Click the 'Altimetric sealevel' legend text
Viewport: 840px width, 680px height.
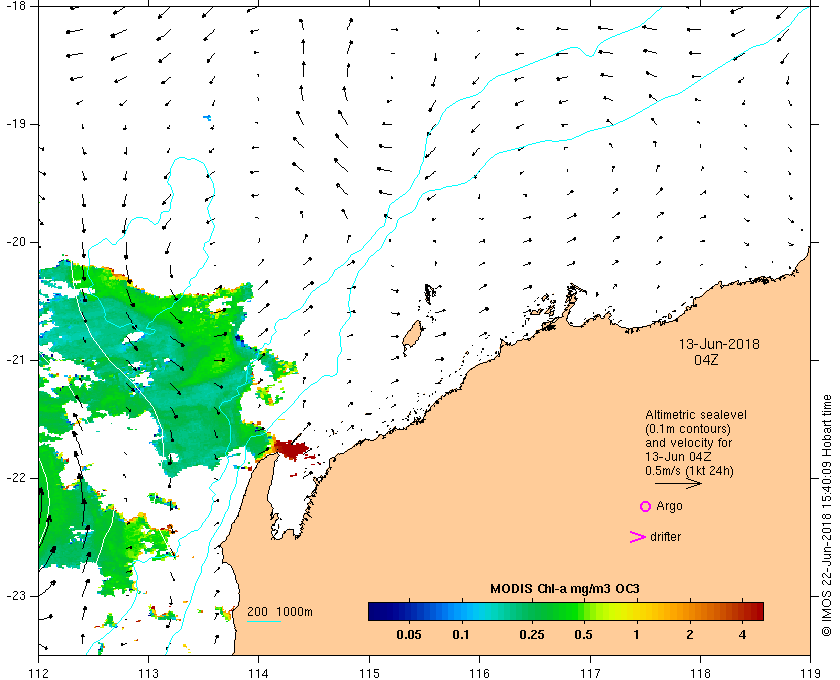click(696, 415)
